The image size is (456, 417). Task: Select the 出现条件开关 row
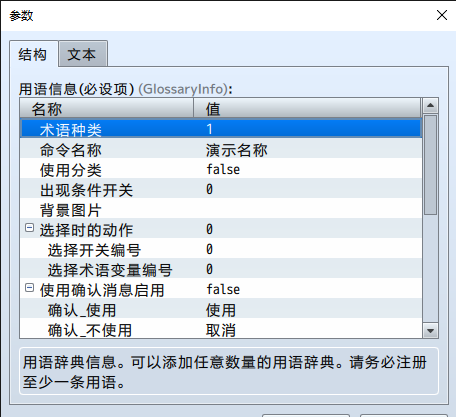pos(221,189)
